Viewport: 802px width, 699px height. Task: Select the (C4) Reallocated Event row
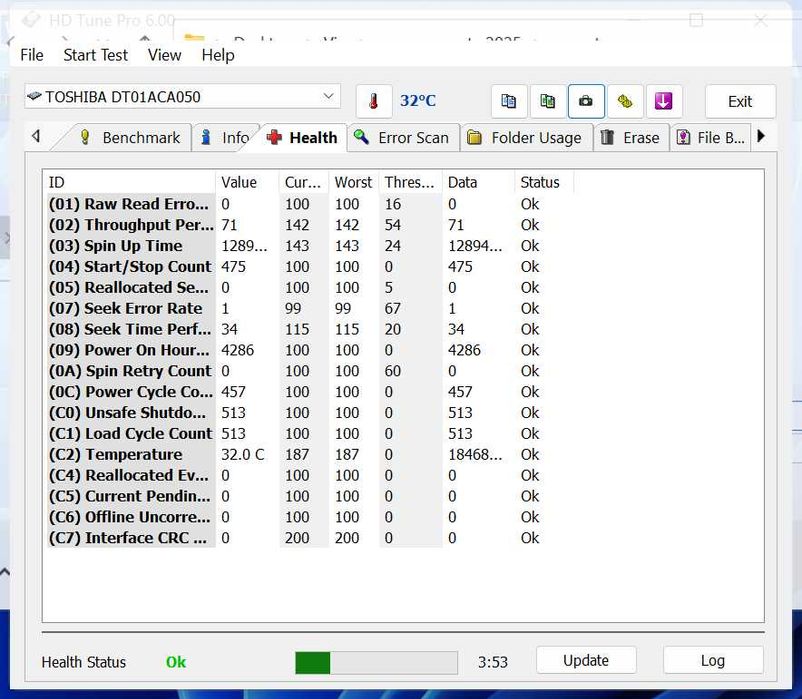click(x=310, y=475)
